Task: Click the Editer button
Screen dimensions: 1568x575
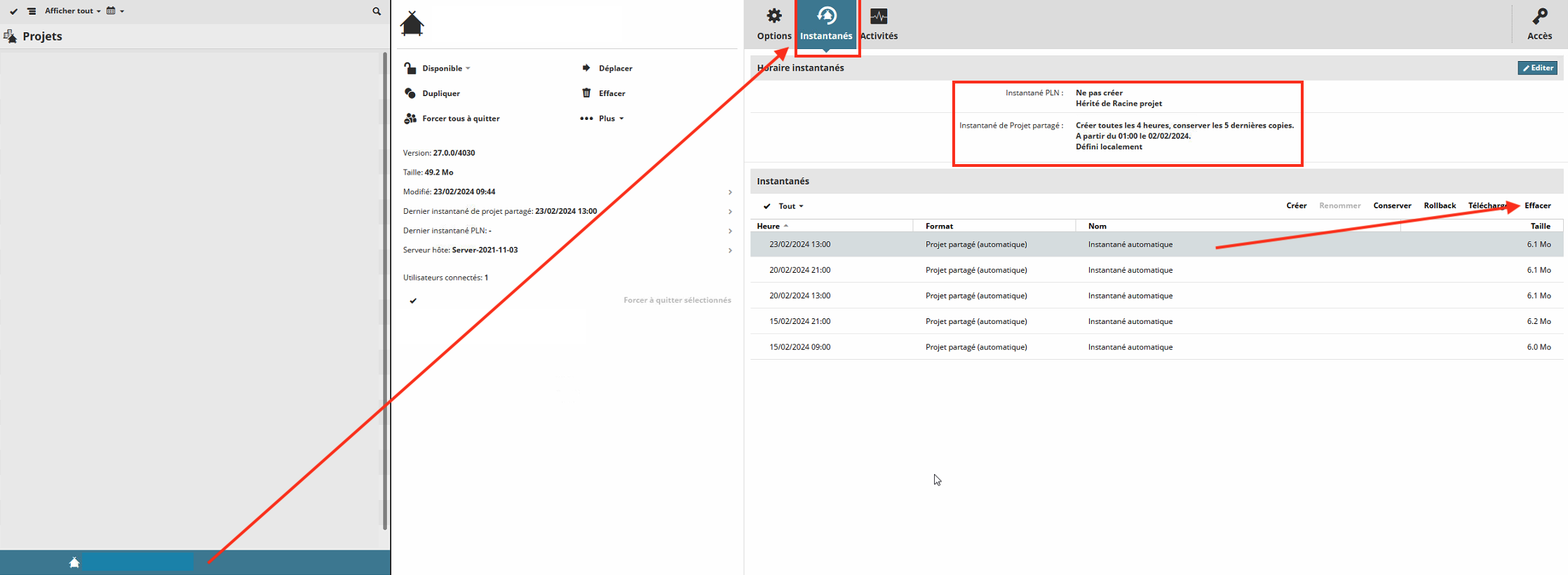Action: (x=1537, y=68)
